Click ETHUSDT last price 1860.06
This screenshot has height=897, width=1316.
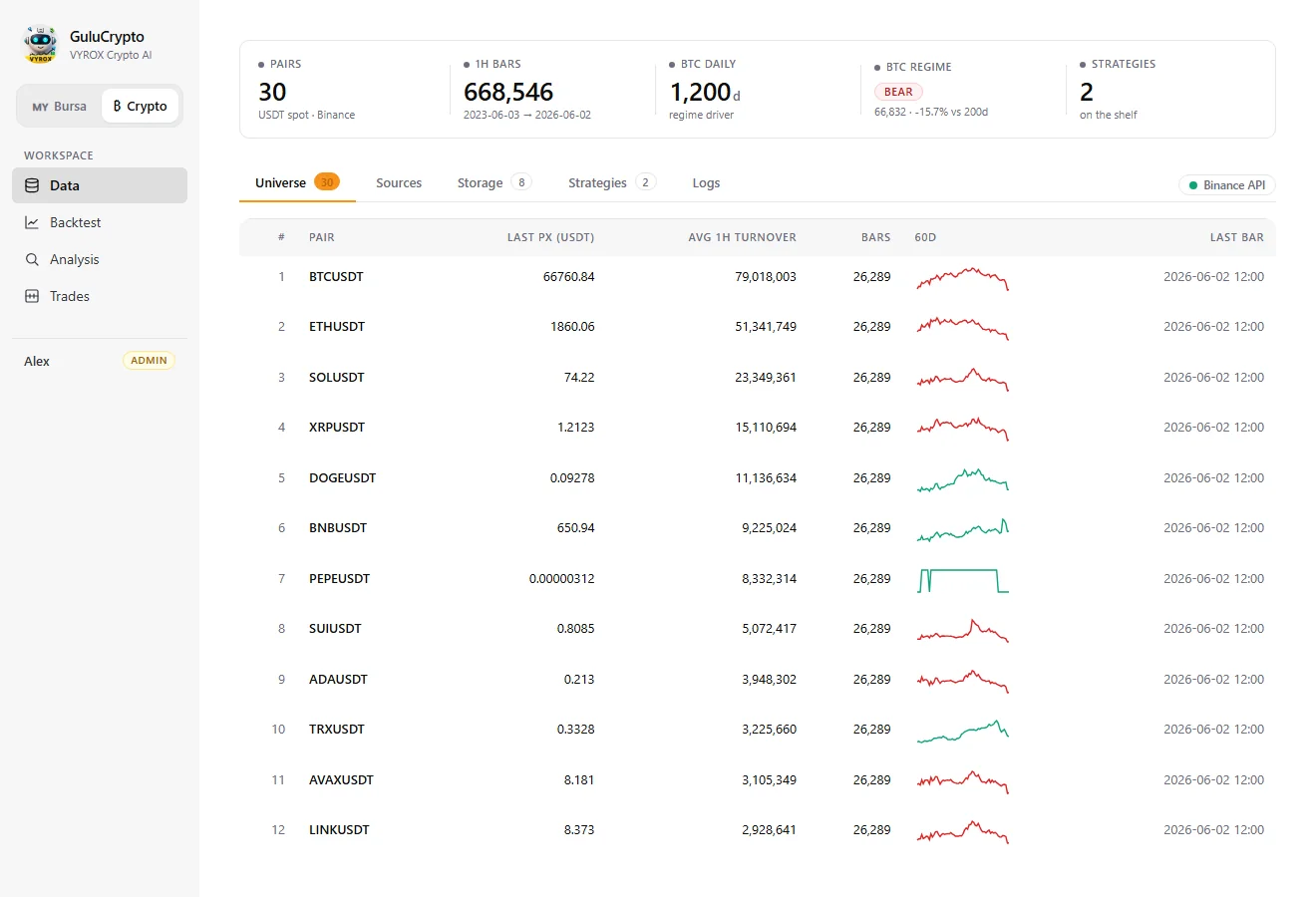click(572, 327)
